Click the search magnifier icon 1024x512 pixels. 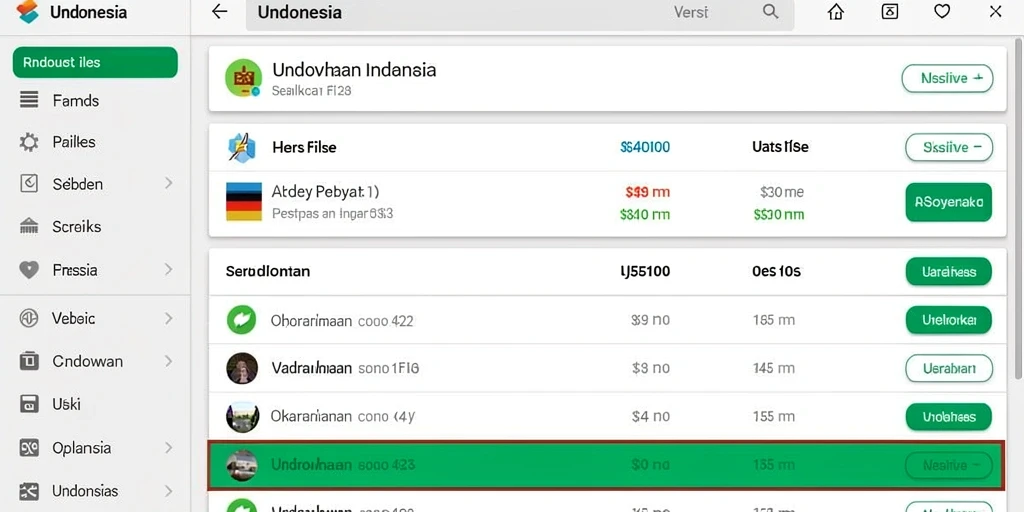pos(771,12)
